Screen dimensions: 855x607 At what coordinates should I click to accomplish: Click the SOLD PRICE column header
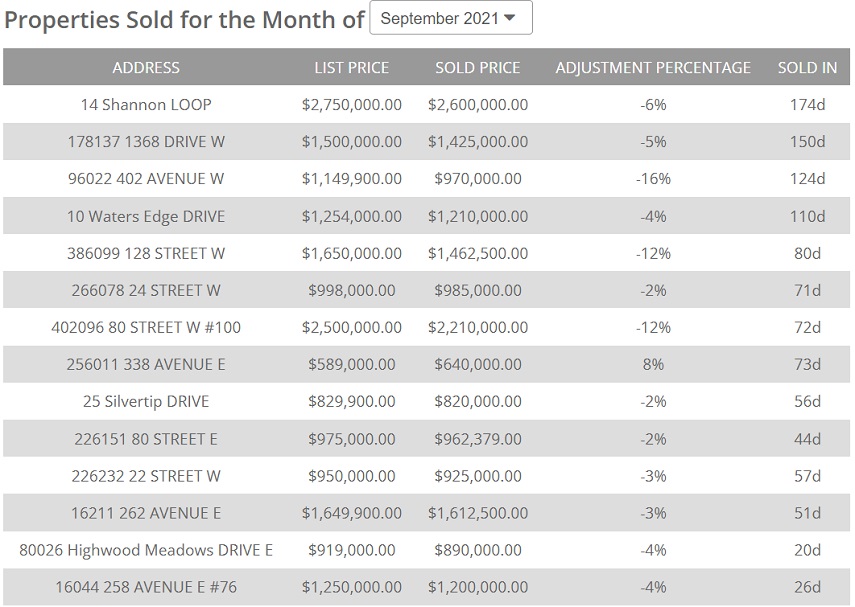tap(477, 68)
